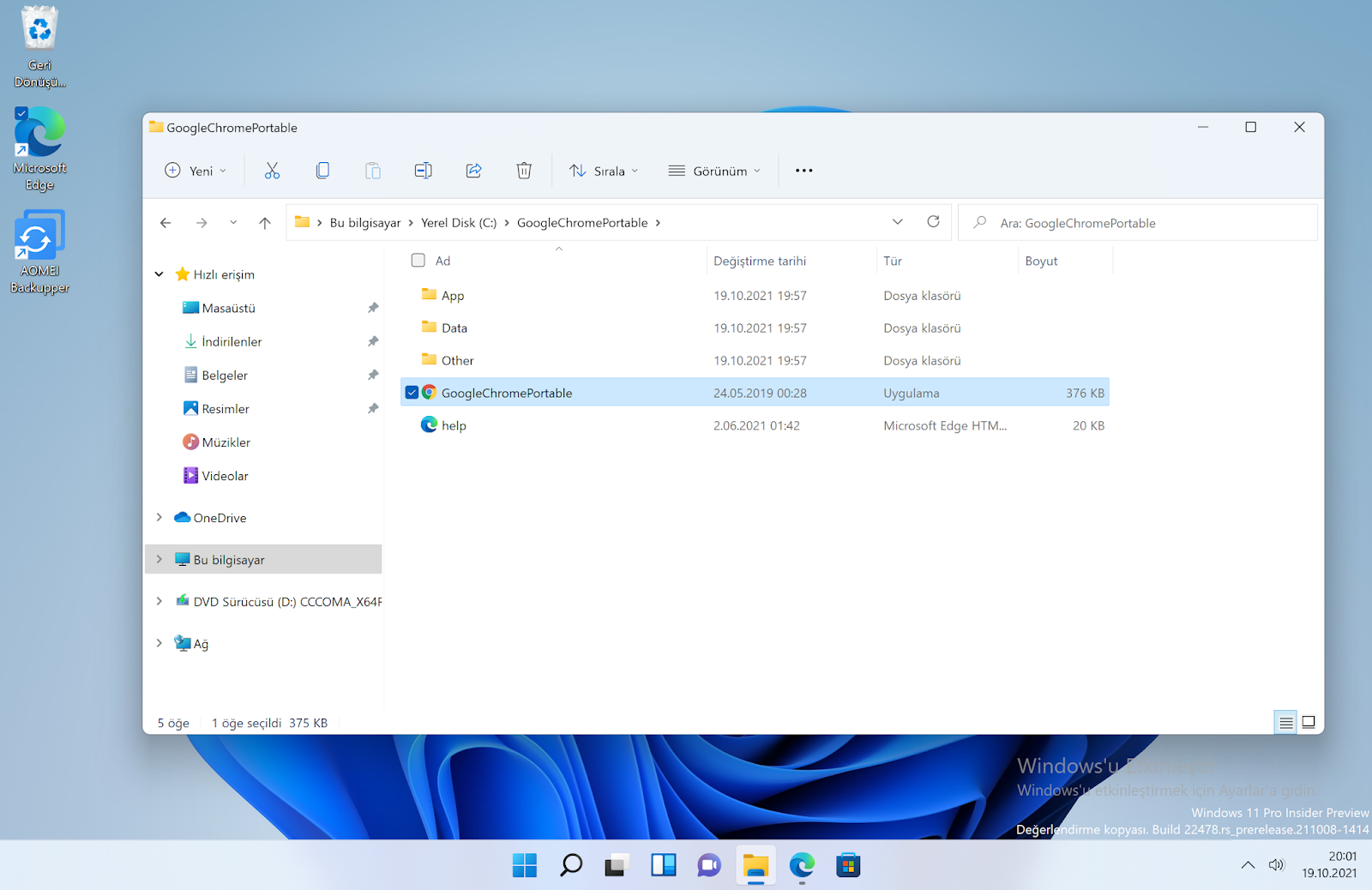The width and height of the screenshot is (1372, 890).
Task: Click File Explorer taskbar icon
Action: [x=755, y=865]
